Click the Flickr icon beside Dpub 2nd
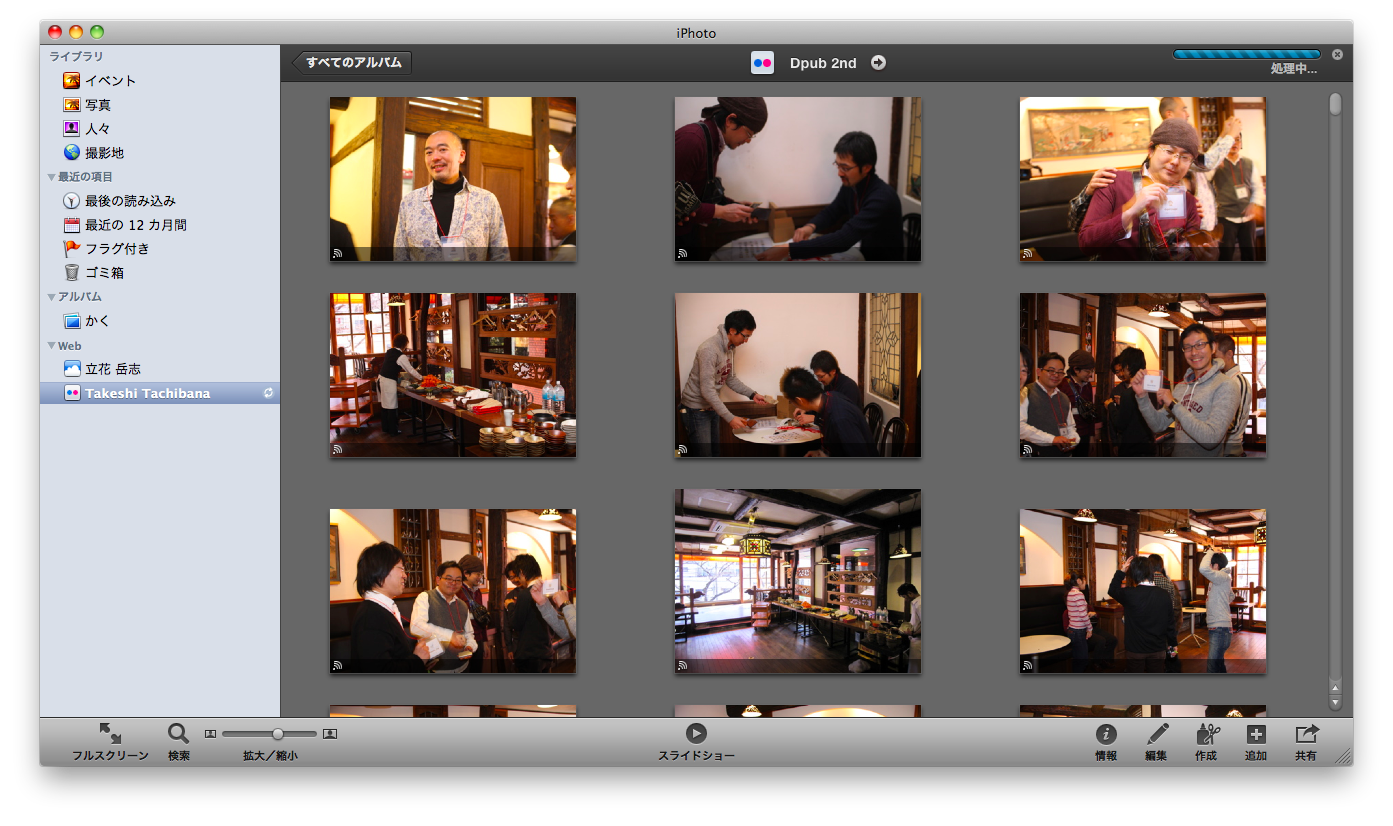 (x=762, y=63)
